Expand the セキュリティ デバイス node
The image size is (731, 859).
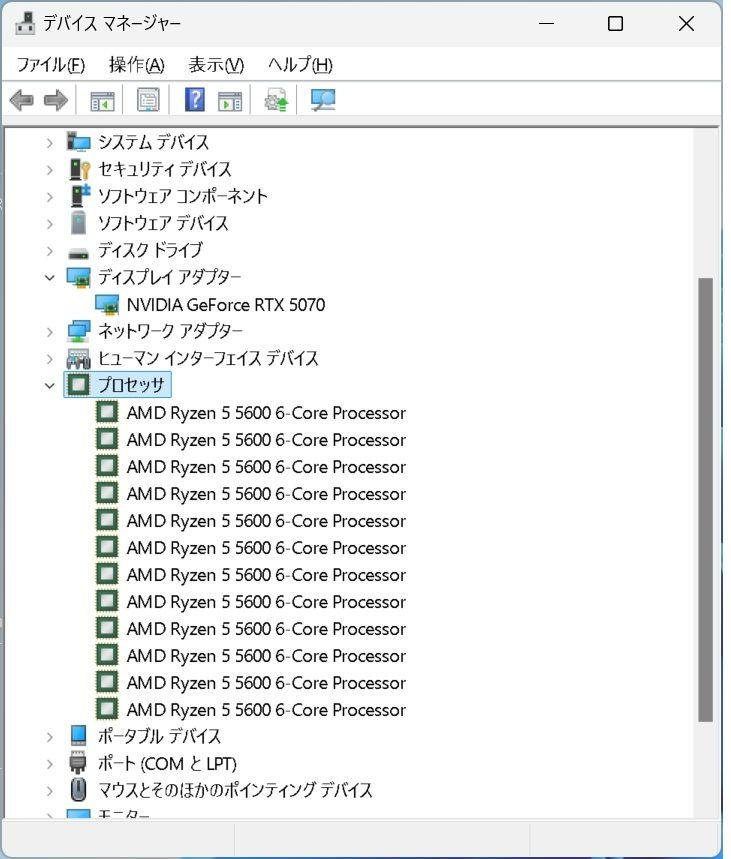(x=50, y=170)
